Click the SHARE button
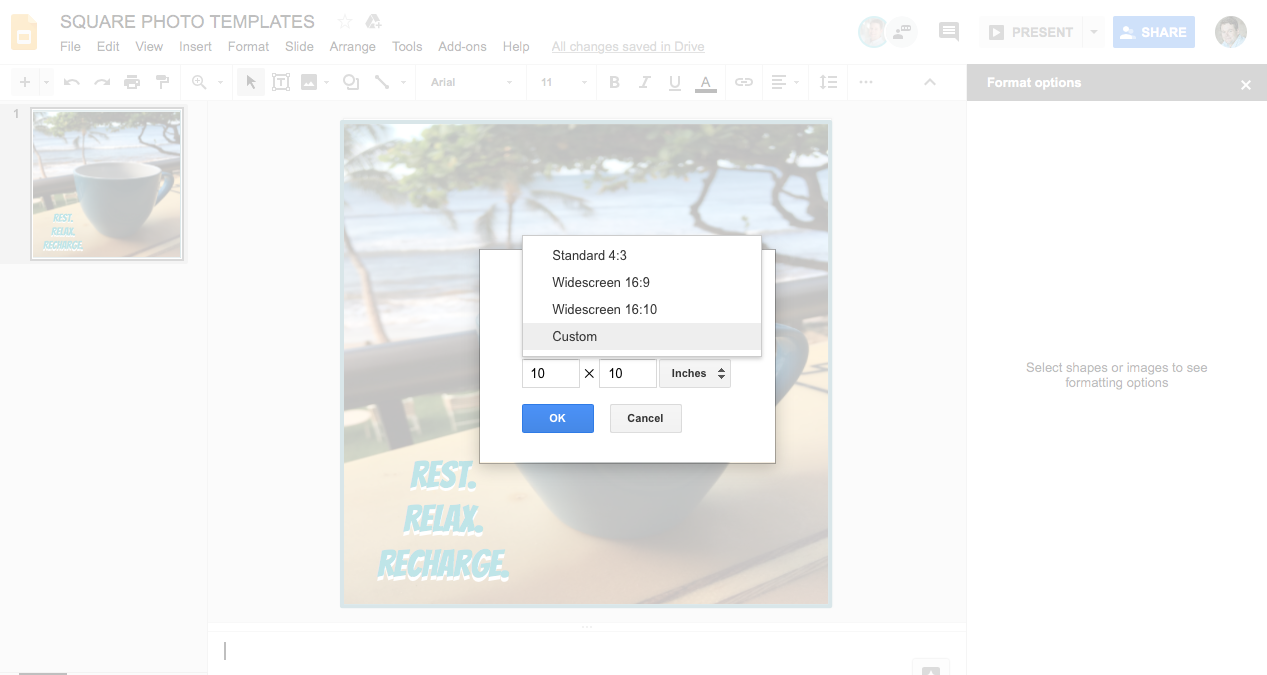The width and height of the screenshot is (1267, 675). coord(1153,32)
